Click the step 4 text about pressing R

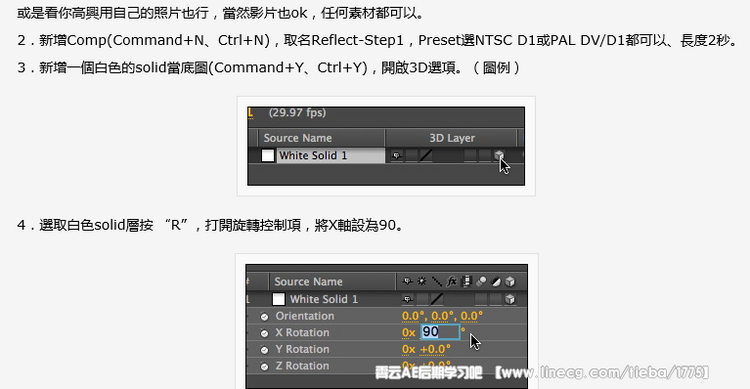[211, 224]
